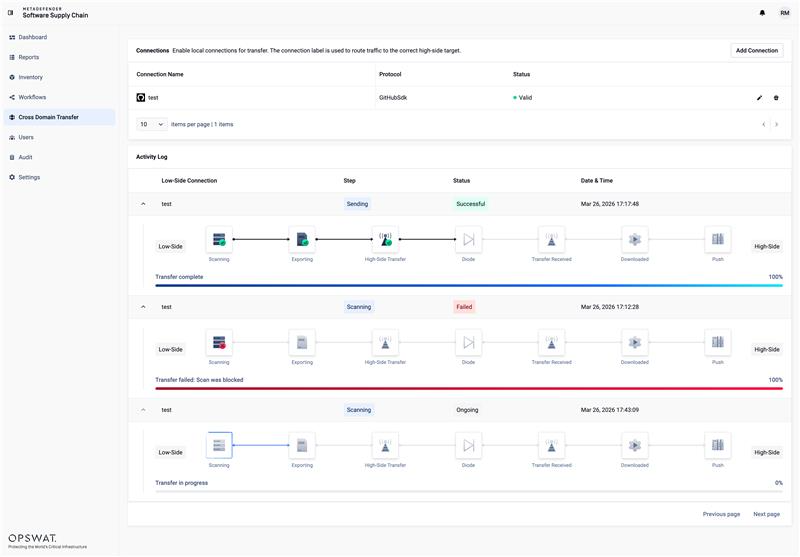Click the red failed transfer progress bar
The image size is (800, 557).
[x=469, y=388]
